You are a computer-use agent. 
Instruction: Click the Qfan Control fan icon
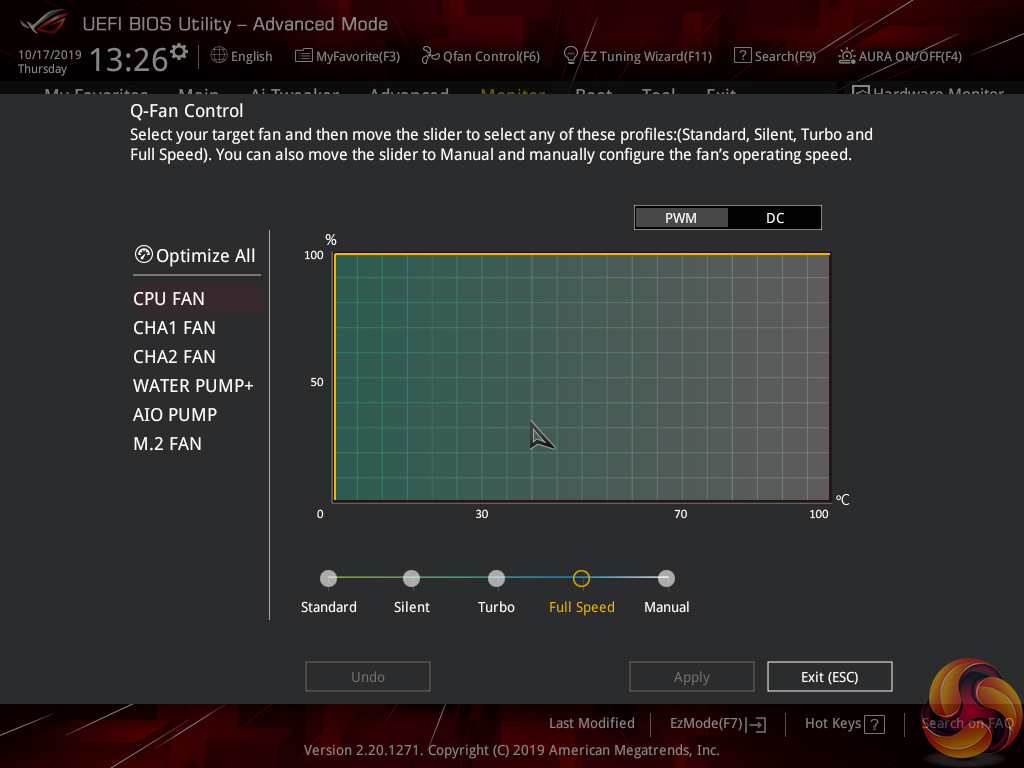coord(430,56)
